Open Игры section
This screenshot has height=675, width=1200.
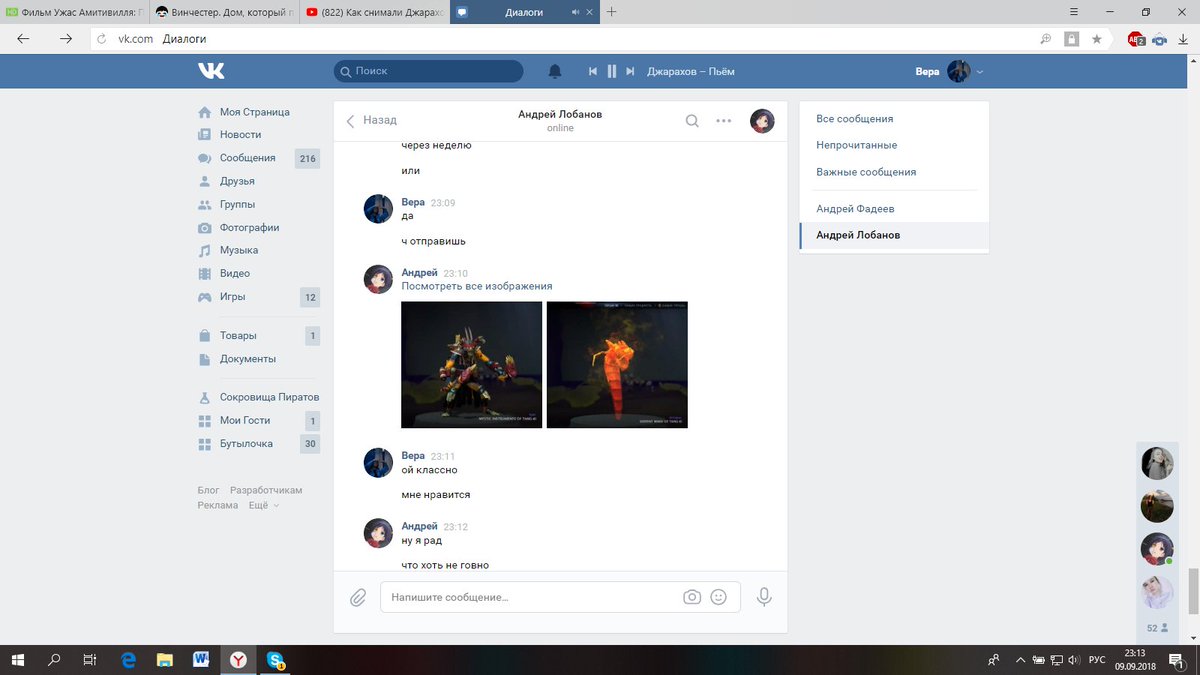(233, 297)
